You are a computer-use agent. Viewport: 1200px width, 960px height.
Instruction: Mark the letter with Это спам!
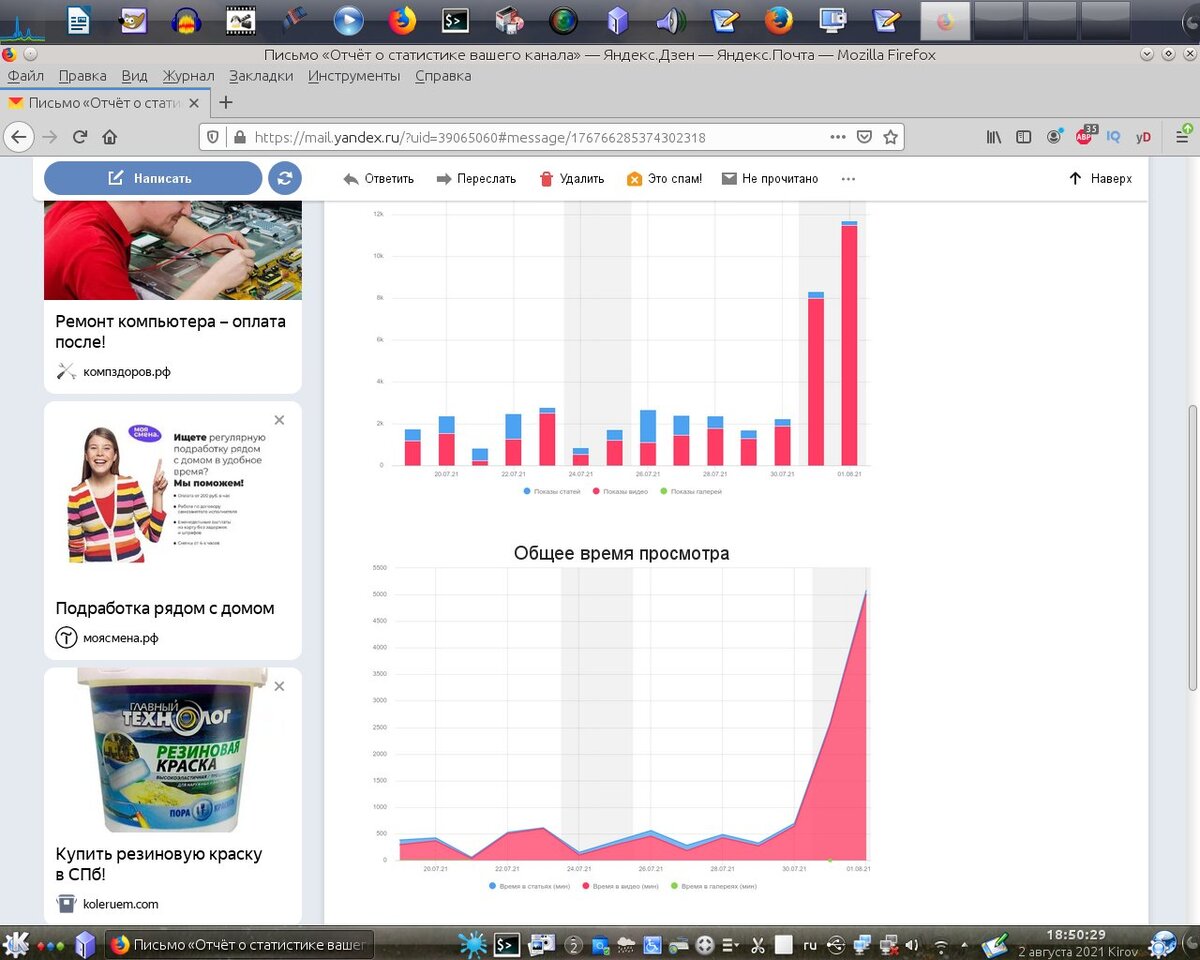664,179
